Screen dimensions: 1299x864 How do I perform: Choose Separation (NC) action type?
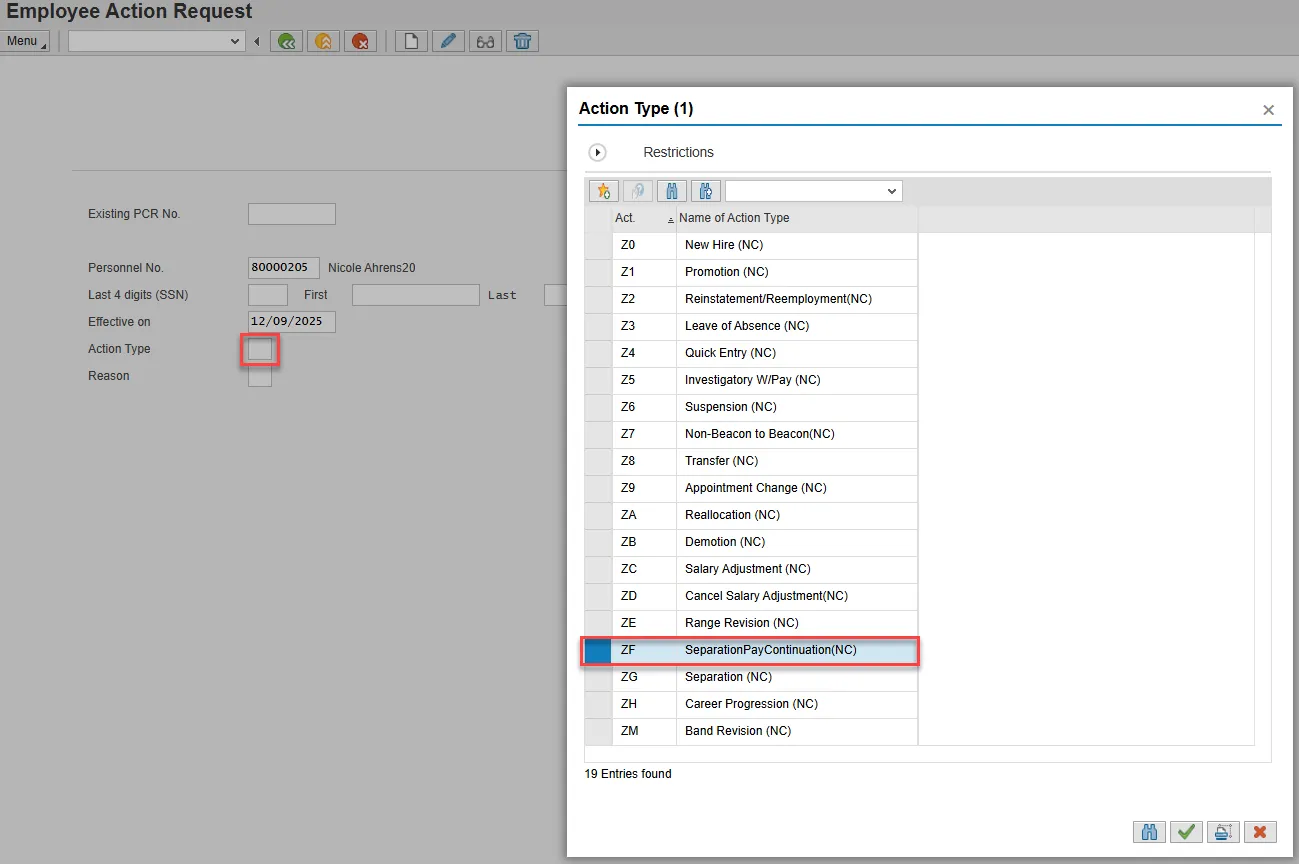click(728, 677)
